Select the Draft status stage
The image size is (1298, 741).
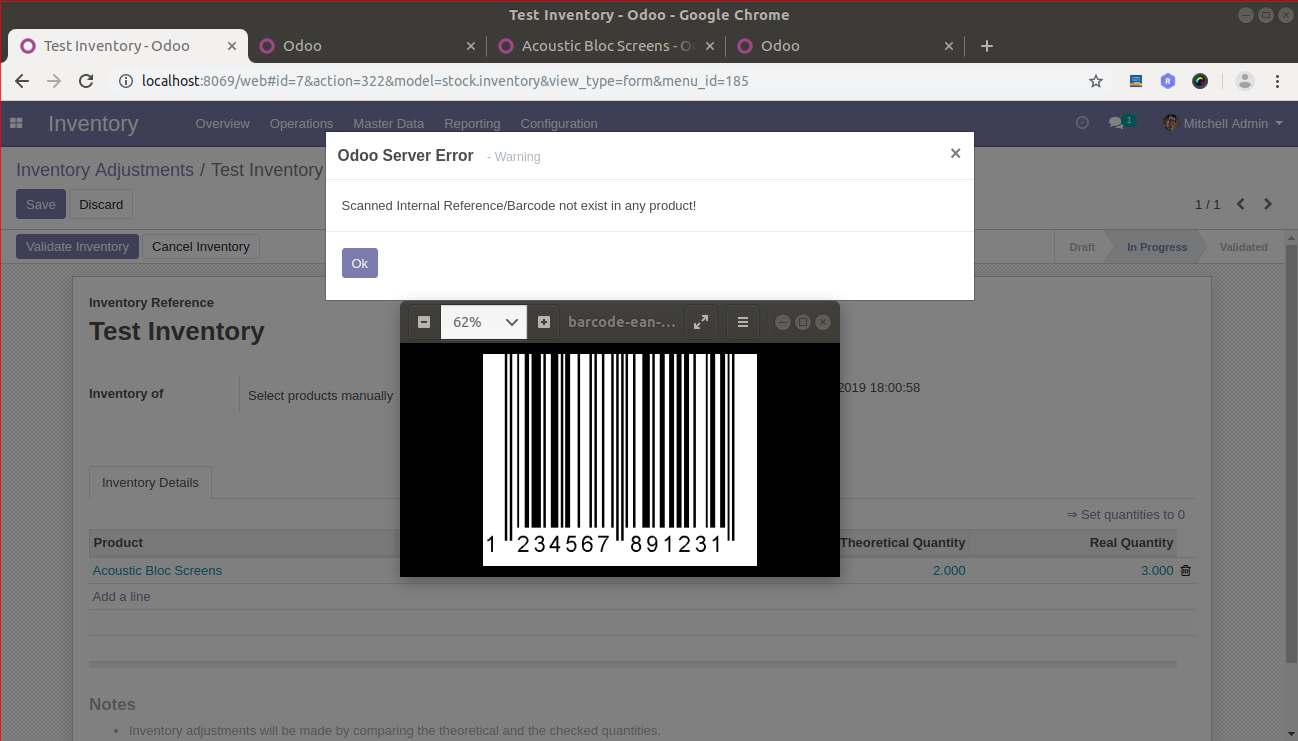point(1082,247)
